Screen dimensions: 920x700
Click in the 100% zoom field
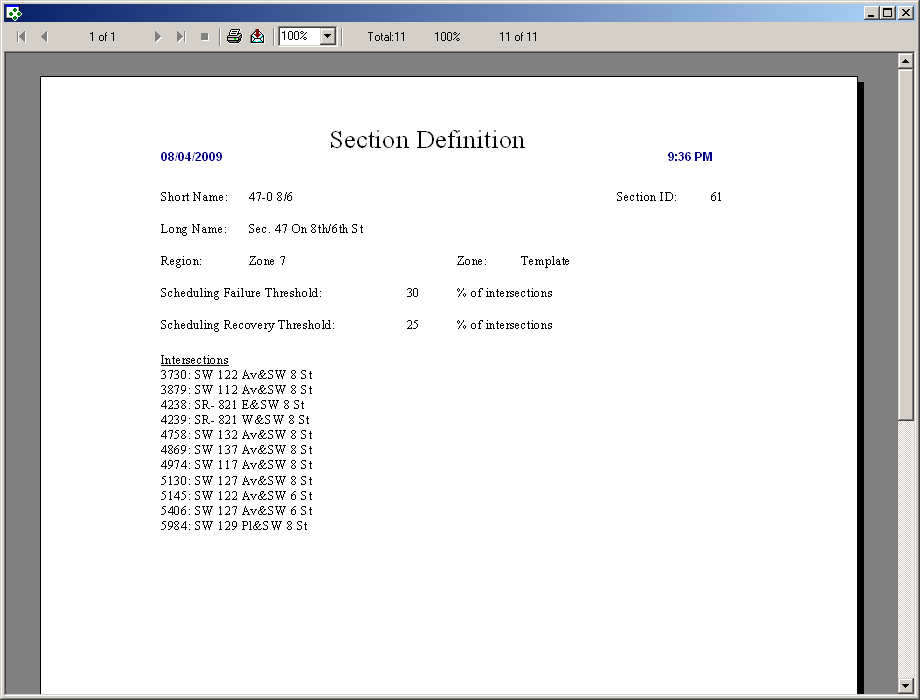(x=298, y=37)
